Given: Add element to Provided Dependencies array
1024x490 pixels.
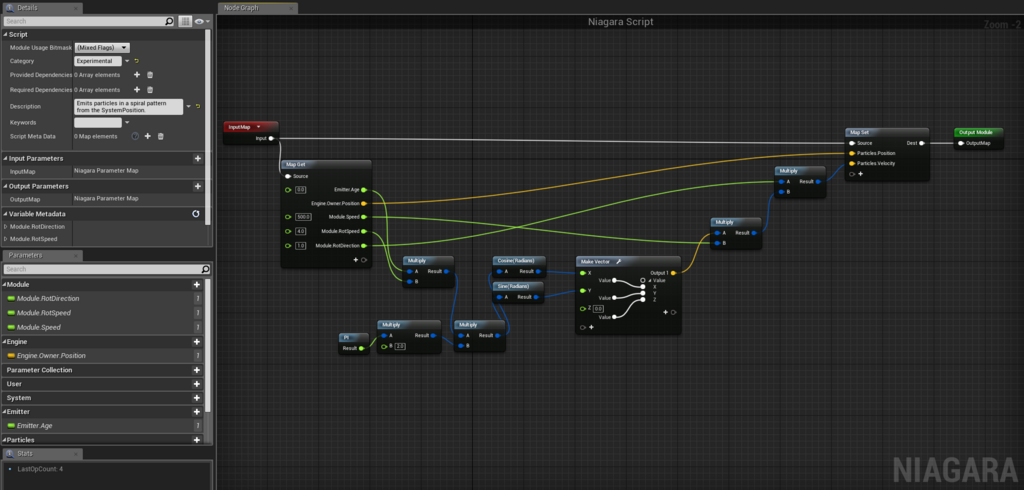Looking at the screenshot, I should 137,74.
